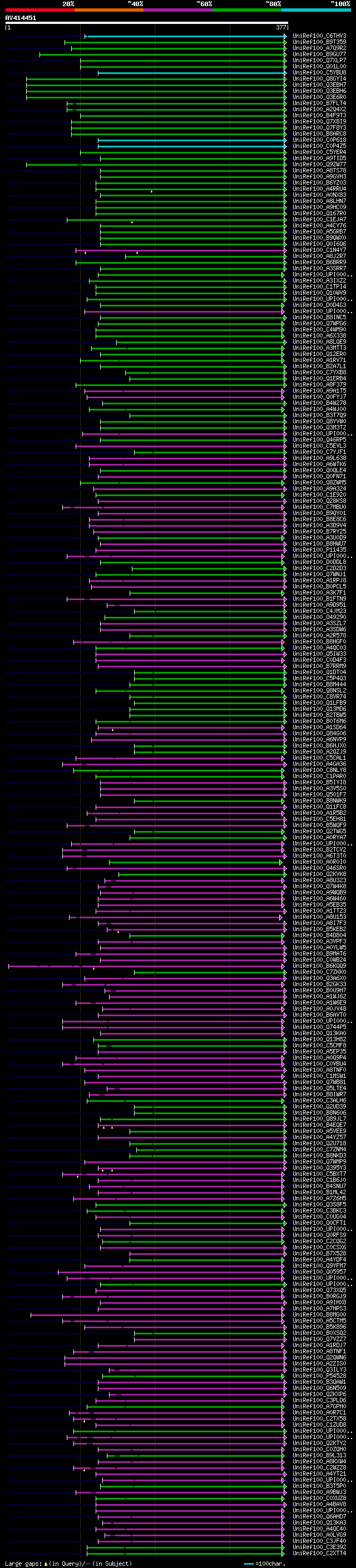Click the UniRef100_A7GPH0 label
356x1568 pixels.
[319, 1406]
